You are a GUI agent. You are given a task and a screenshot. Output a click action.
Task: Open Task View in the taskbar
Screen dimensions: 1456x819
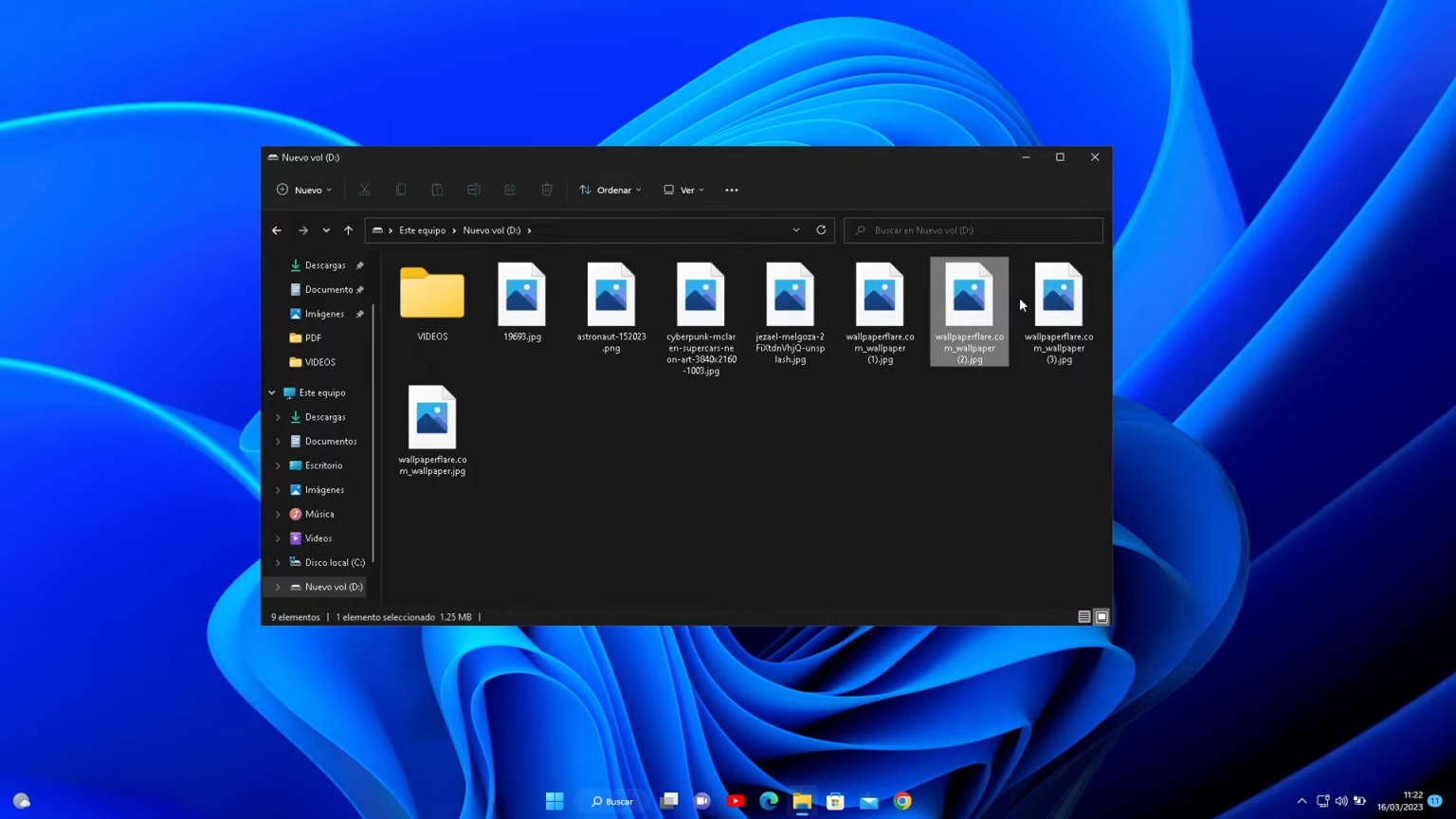point(669,801)
